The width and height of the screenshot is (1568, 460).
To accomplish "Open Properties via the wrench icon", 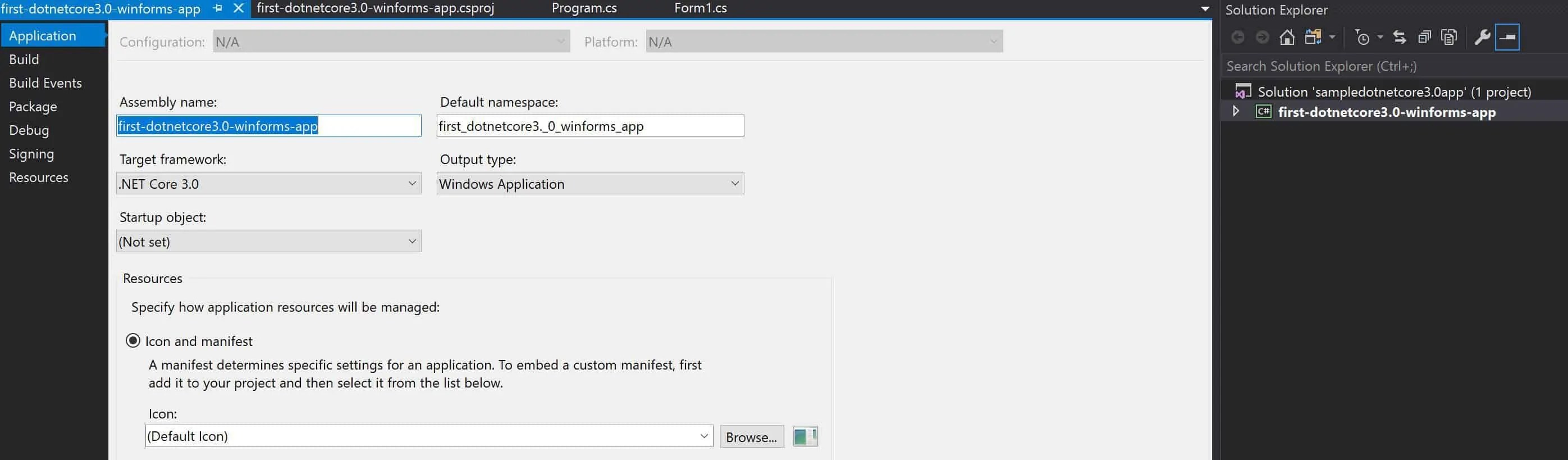I will coord(1482,38).
